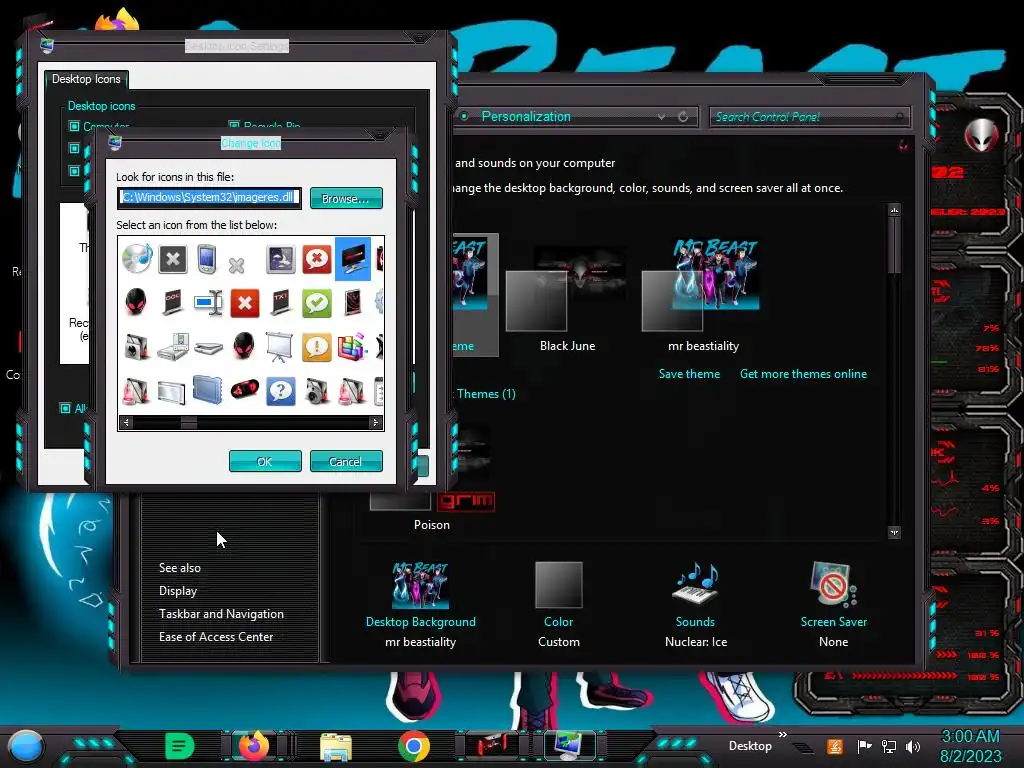Focus the Search Control Panel box
1024x768 pixels.
(x=809, y=117)
